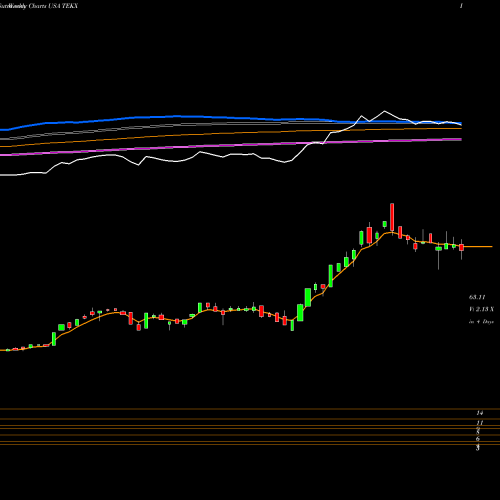Click the number 6 level label
Image resolution: width=500 pixels, height=500 pixels.
click(478, 439)
